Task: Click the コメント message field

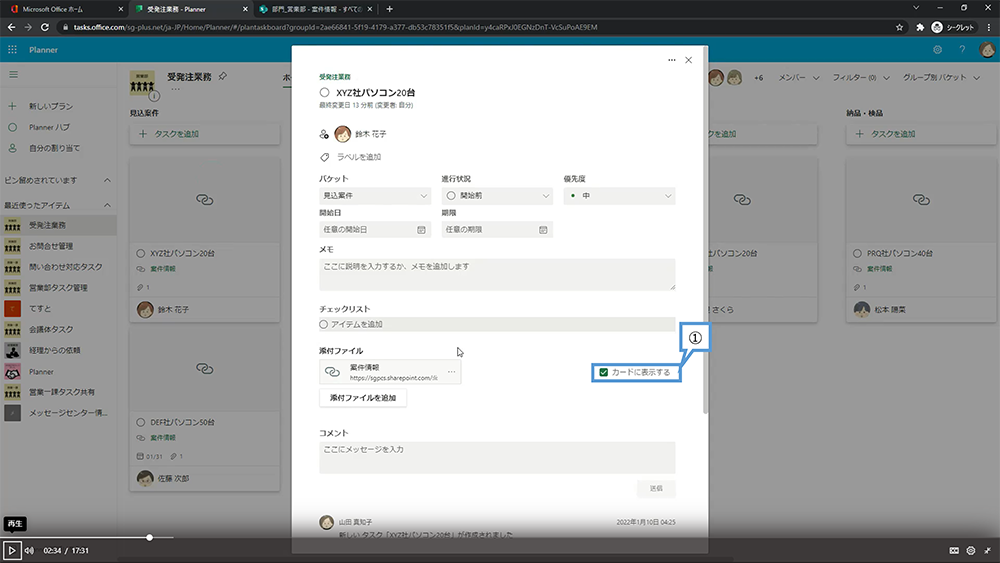Action: click(497, 458)
